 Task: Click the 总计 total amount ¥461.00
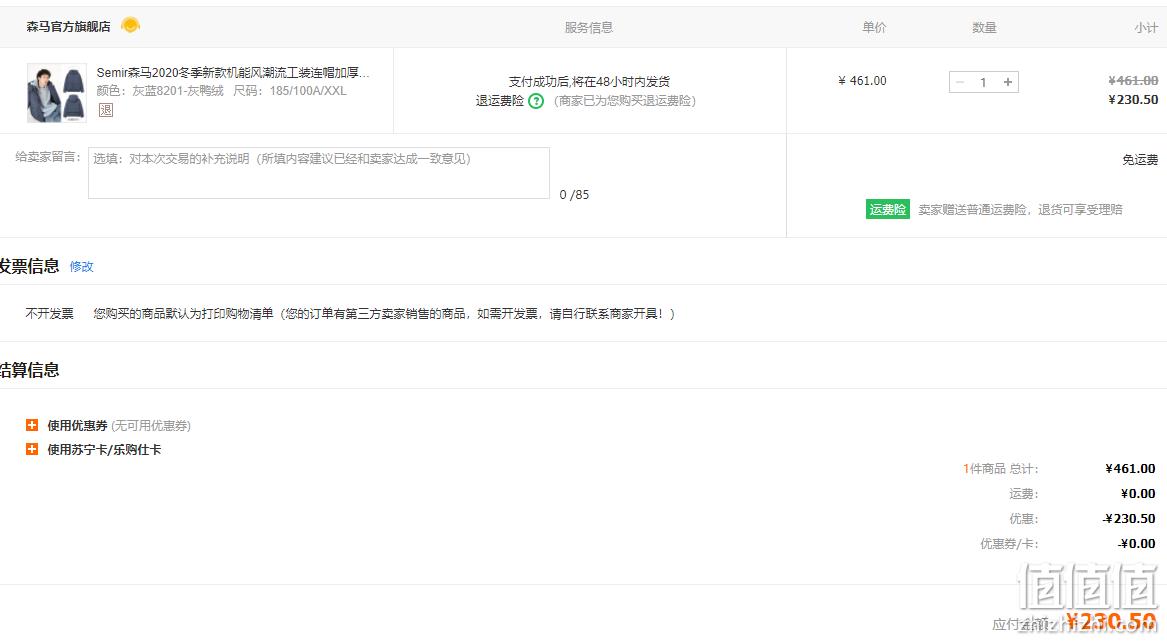point(1131,469)
